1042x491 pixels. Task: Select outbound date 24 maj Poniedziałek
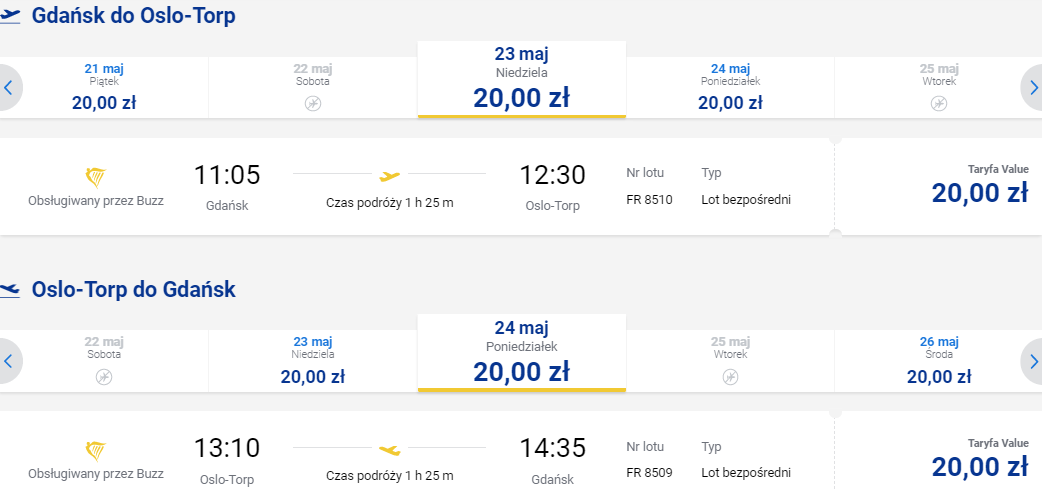click(730, 88)
